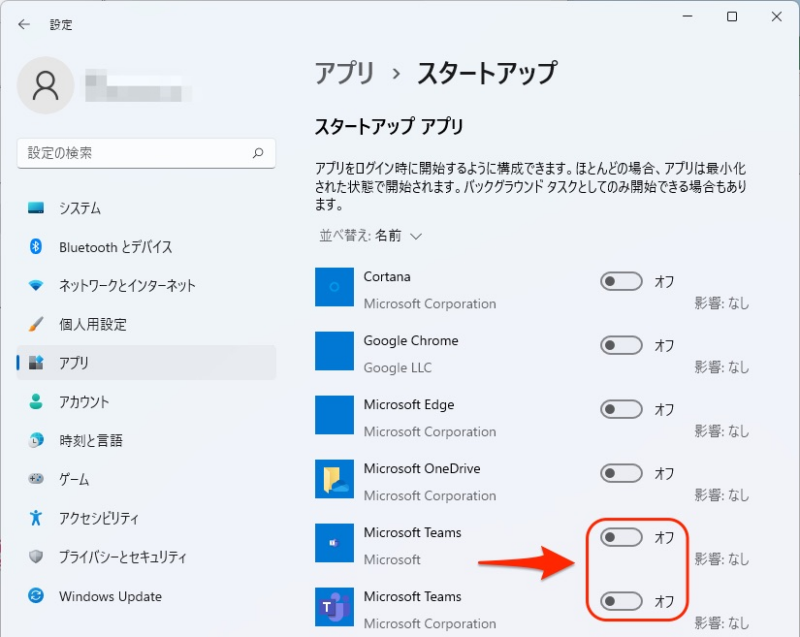Open プライバシーとセキュリティ settings
This screenshot has height=637, width=800.
pos(146,556)
